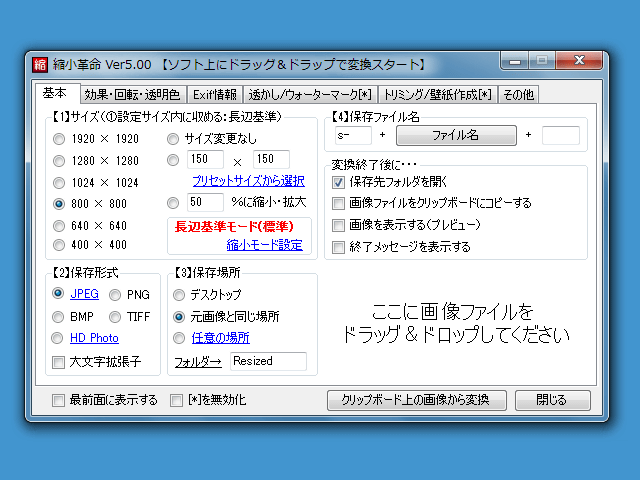Enable 最前面に表示する checkbox

[x=58, y=400]
